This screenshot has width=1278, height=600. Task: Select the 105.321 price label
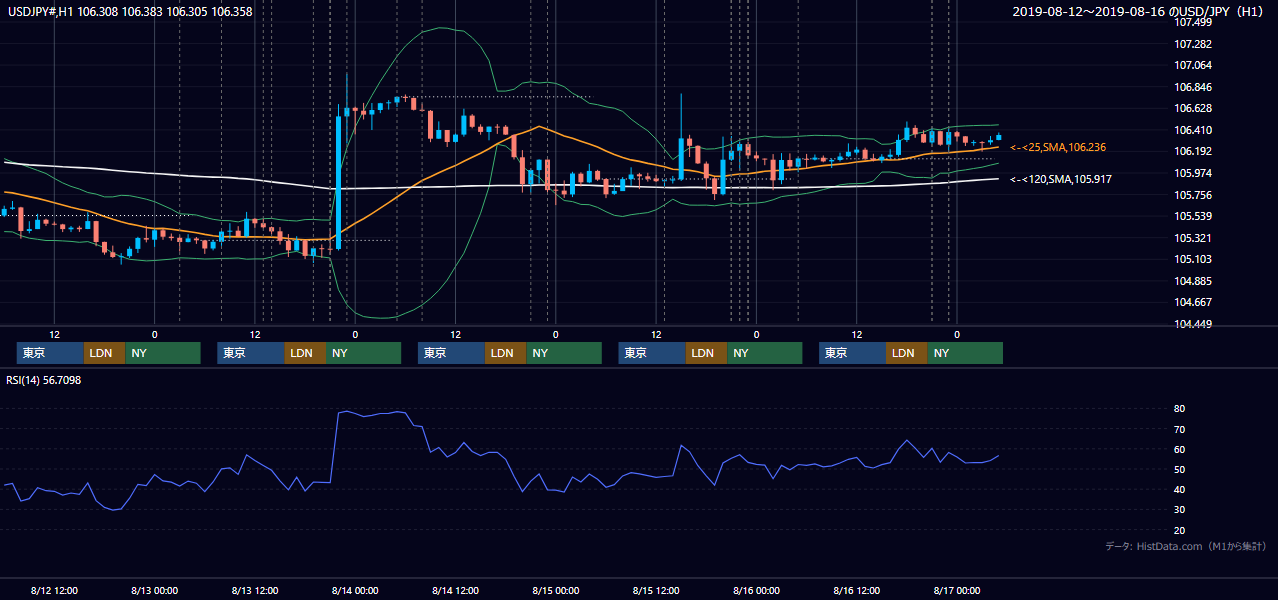point(1193,238)
